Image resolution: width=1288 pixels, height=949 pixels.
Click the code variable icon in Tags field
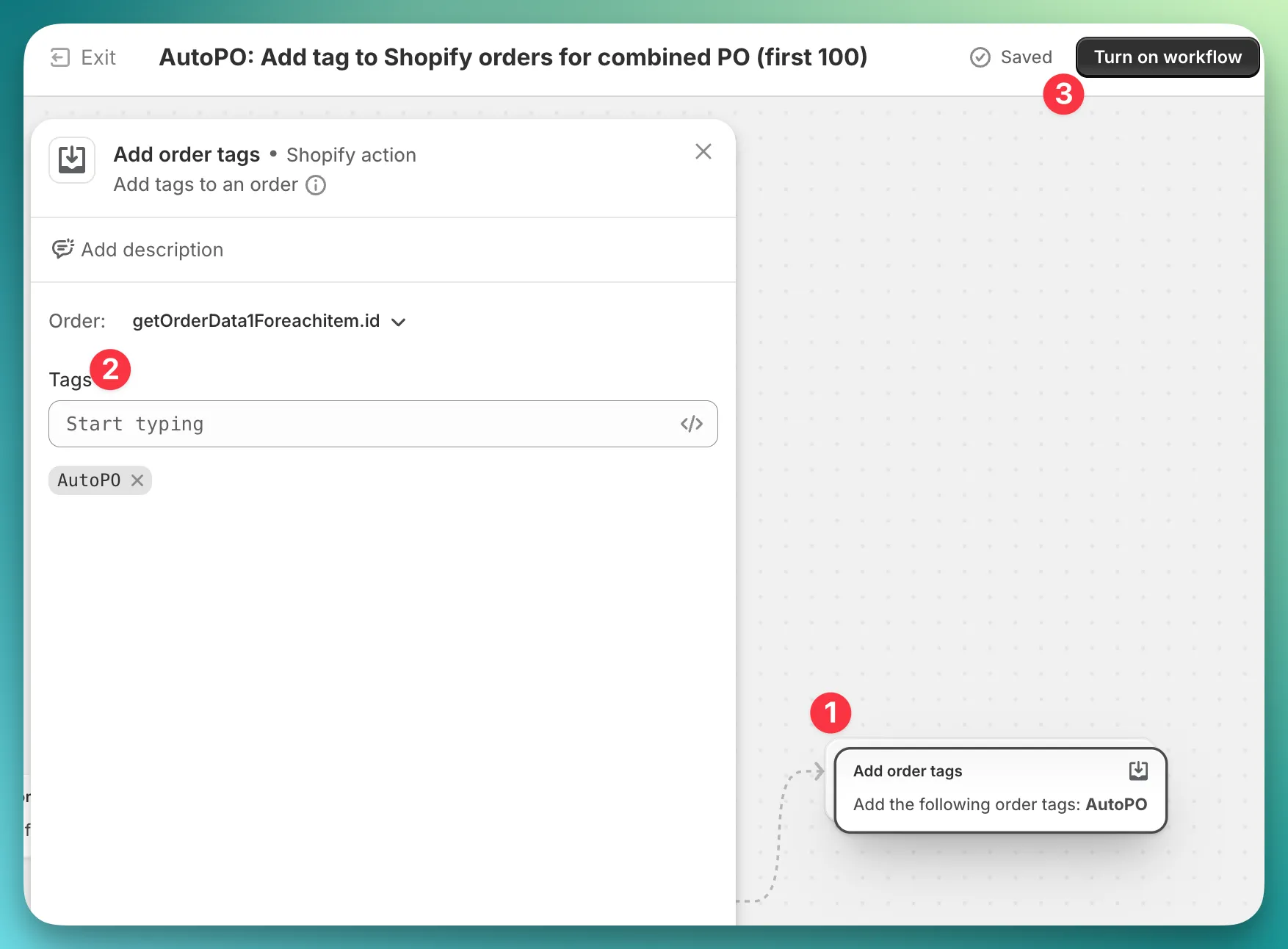click(691, 424)
